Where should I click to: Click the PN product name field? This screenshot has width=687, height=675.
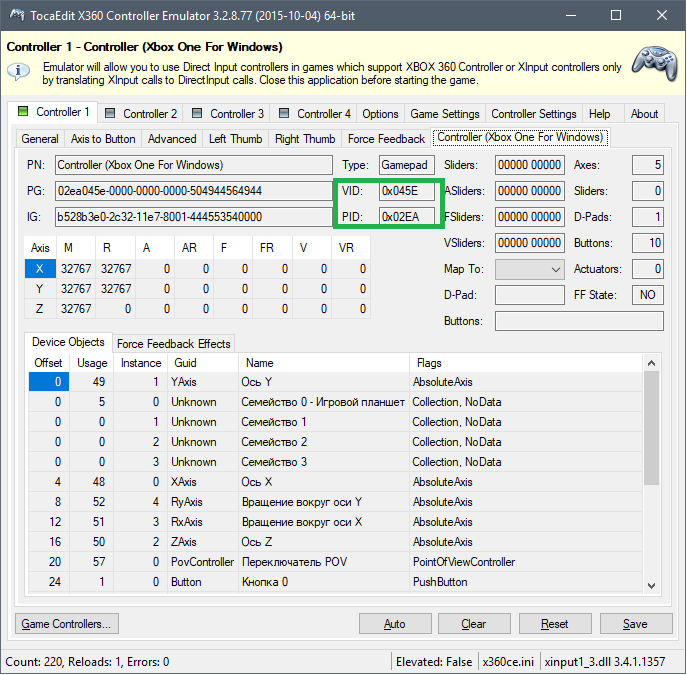click(194, 165)
